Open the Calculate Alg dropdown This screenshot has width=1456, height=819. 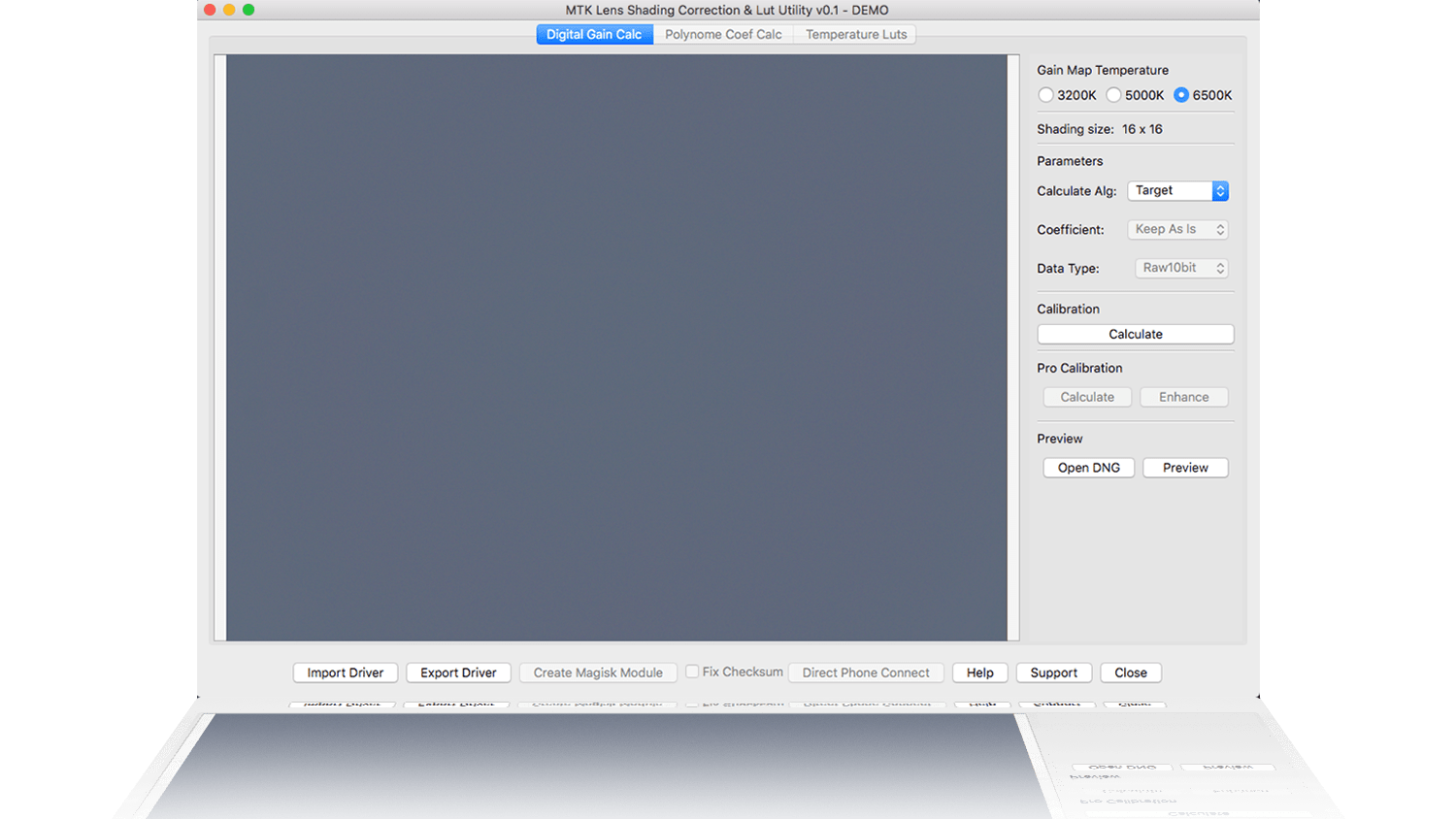tap(1177, 191)
